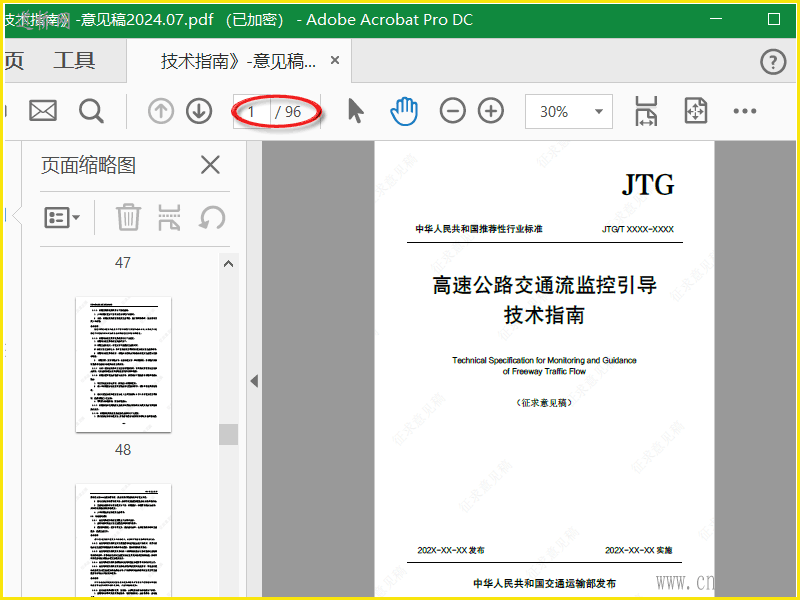Click the fit full page icon
The image size is (800, 600).
click(695, 111)
